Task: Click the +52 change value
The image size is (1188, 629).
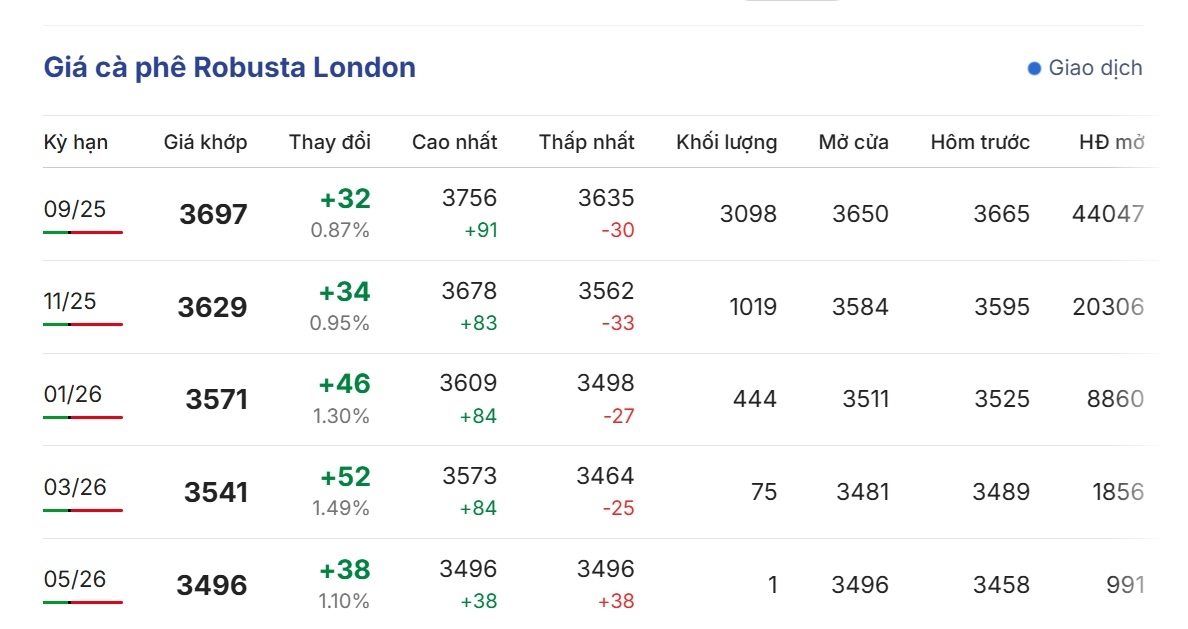Action: [x=345, y=477]
